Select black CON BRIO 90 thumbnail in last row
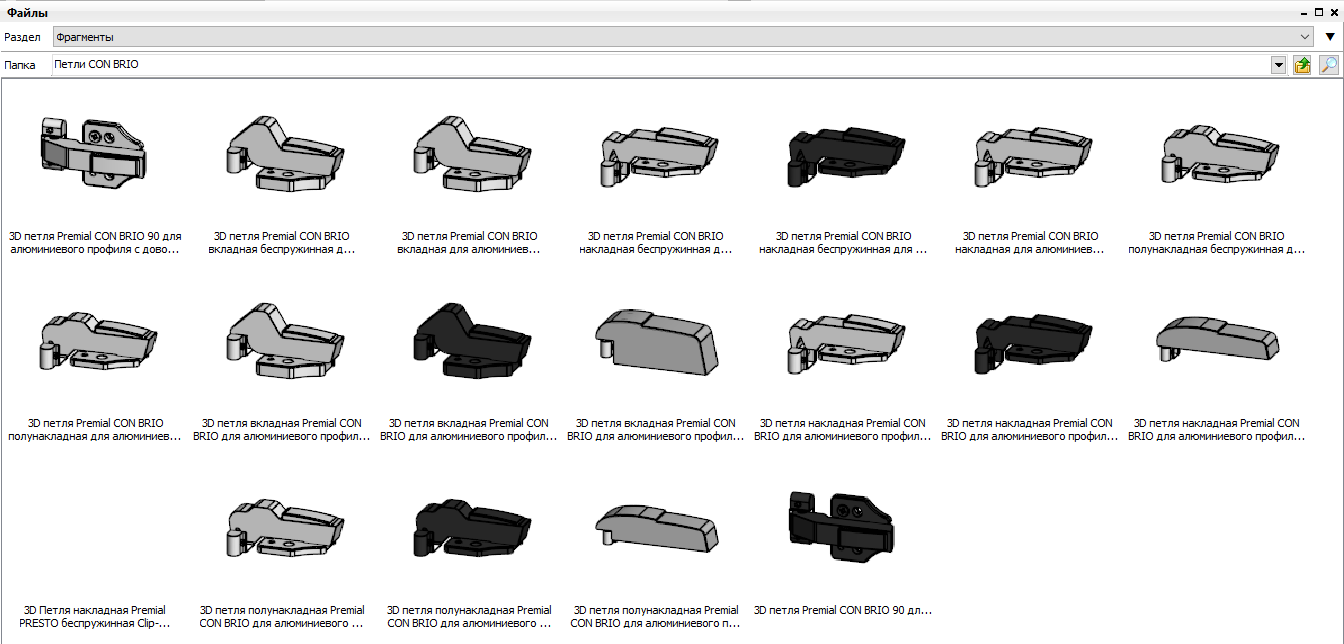The height and width of the screenshot is (644, 1344). click(x=840, y=528)
